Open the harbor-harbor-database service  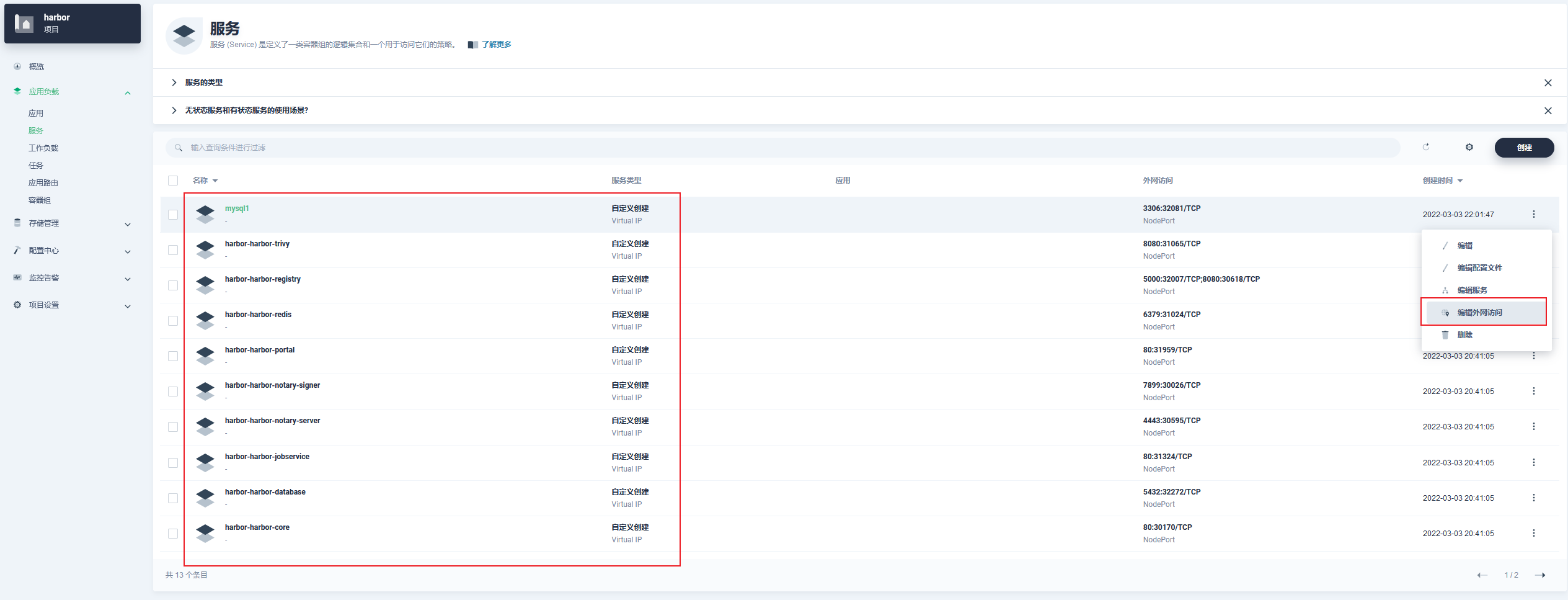pos(265,492)
